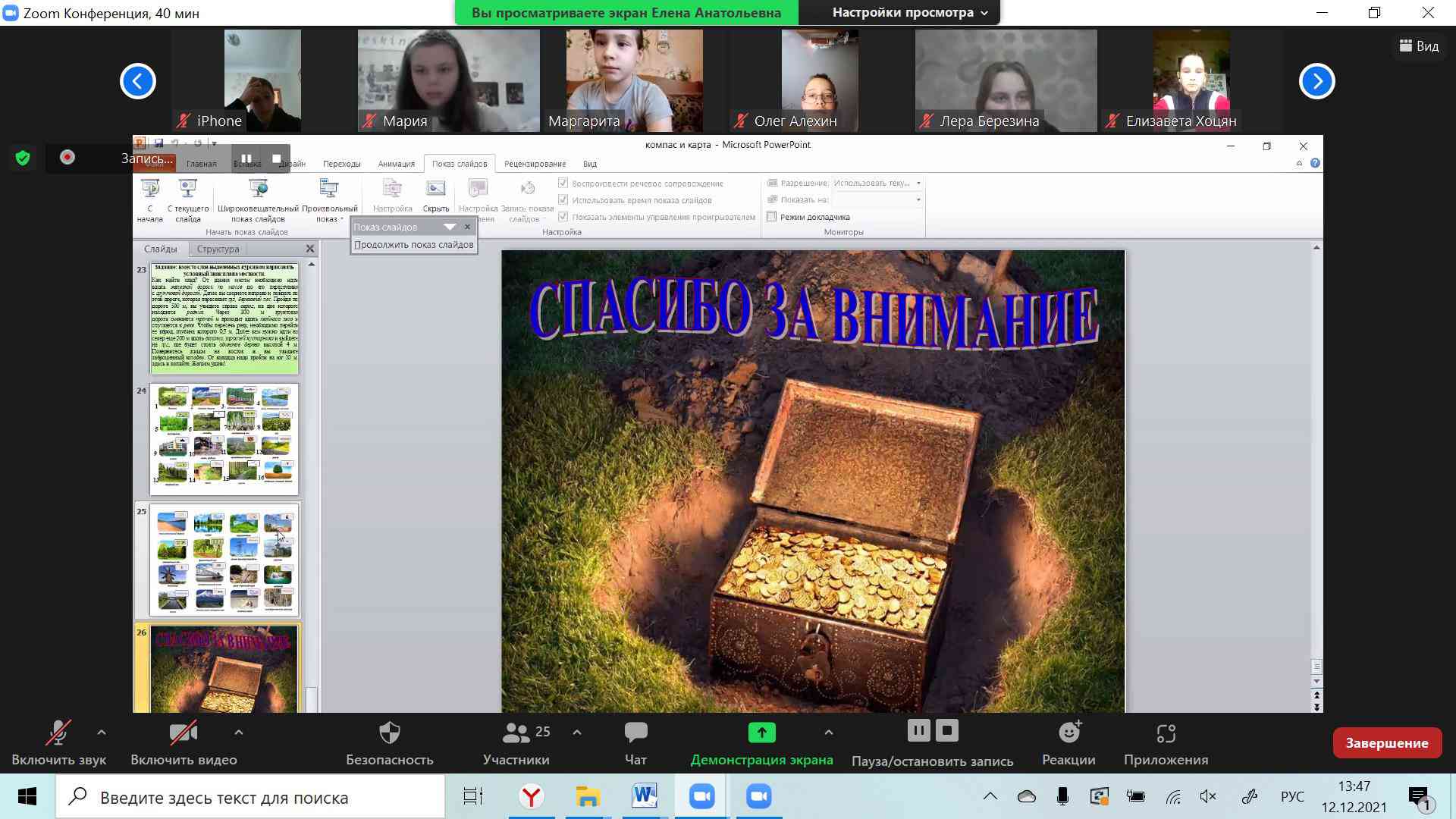The width and height of the screenshot is (1456, 819).
Task: Open the Участники participants panel
Action: pyautogui.click(x=516, y=733)
